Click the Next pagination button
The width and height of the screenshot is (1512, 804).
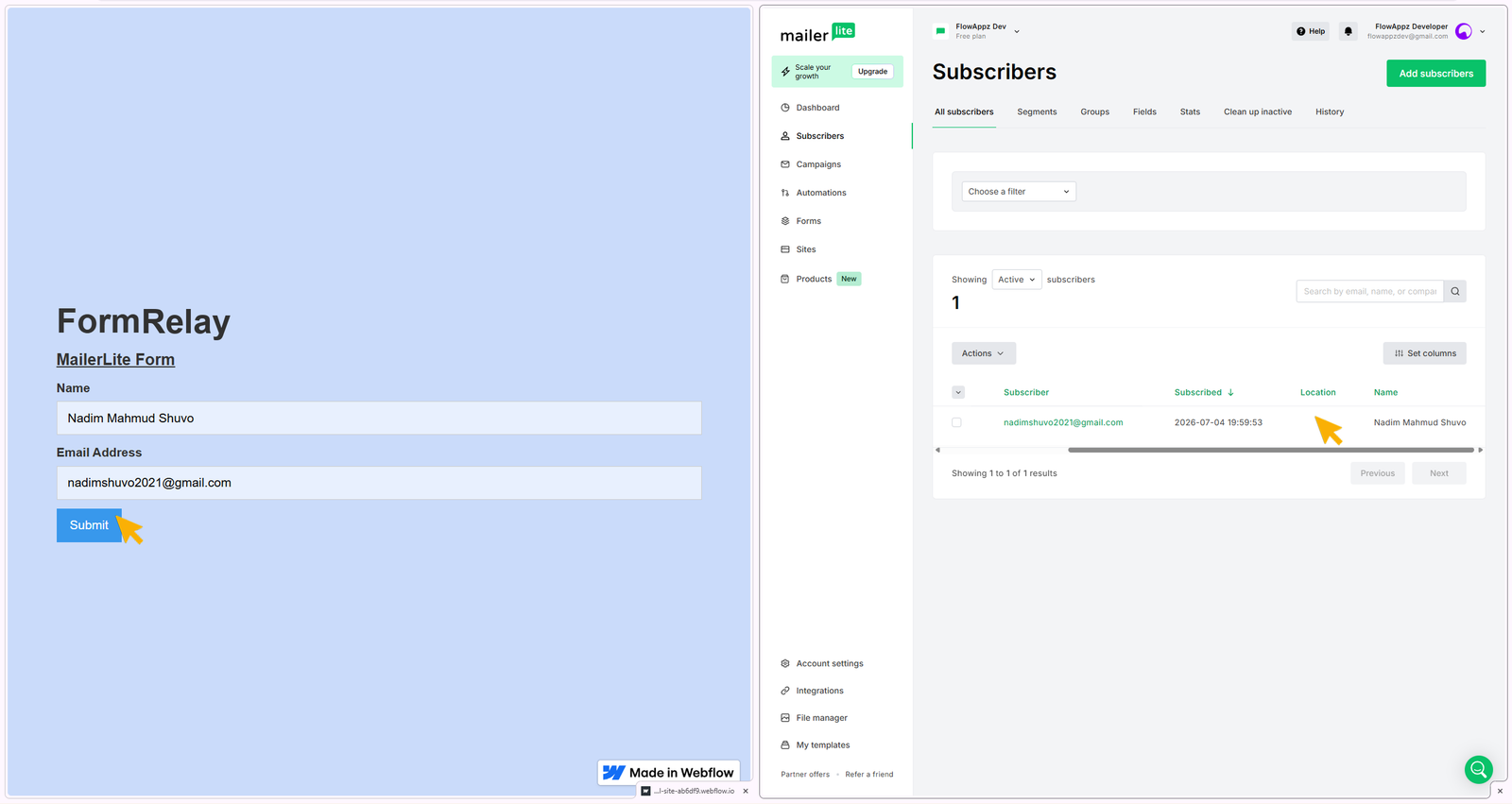(1439, 473)
